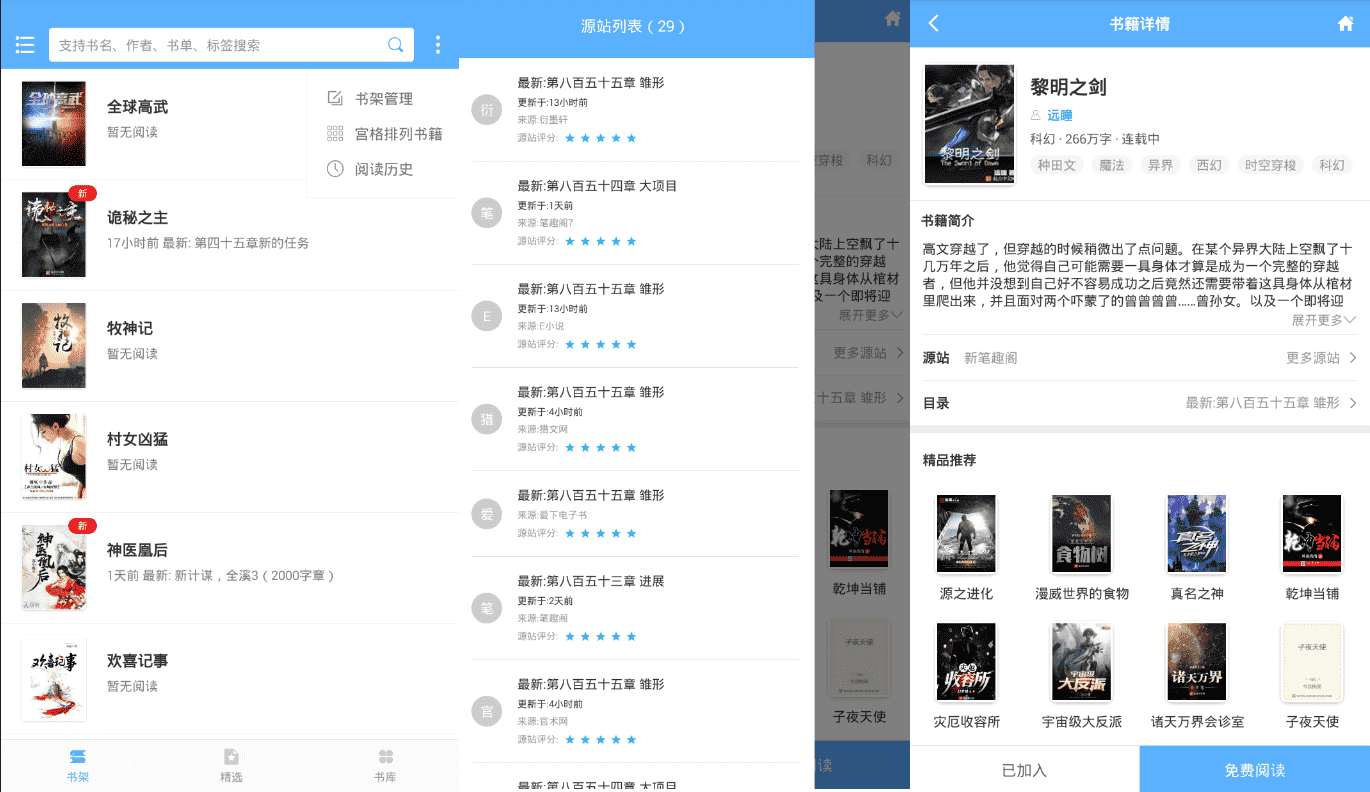Click the 种田文 tag
This screenshot has height=792, width=1370.
[1056, 165]
